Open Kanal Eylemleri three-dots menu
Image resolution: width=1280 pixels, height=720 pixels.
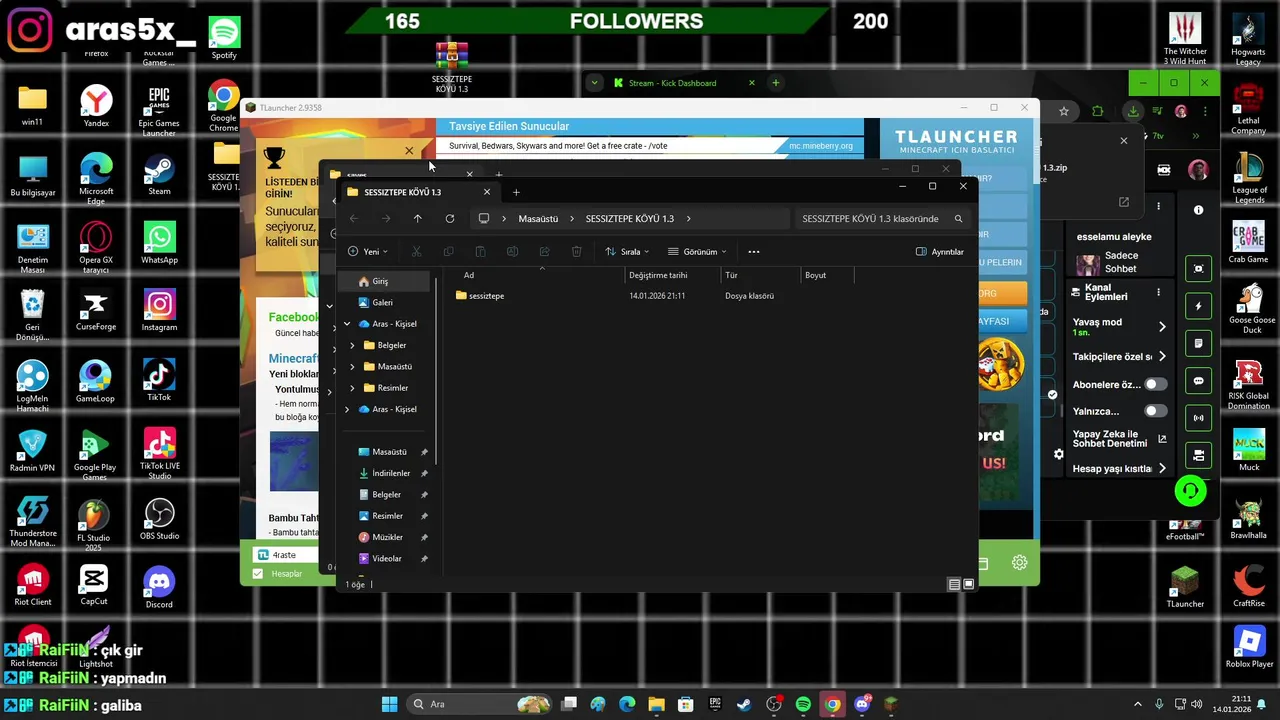[1158, 292]
